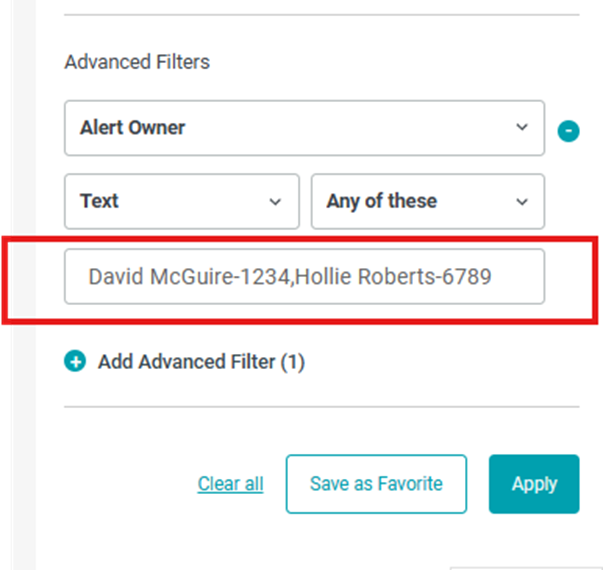
Task: Apply the advanced filters
Action: click(x=533, y=484)
